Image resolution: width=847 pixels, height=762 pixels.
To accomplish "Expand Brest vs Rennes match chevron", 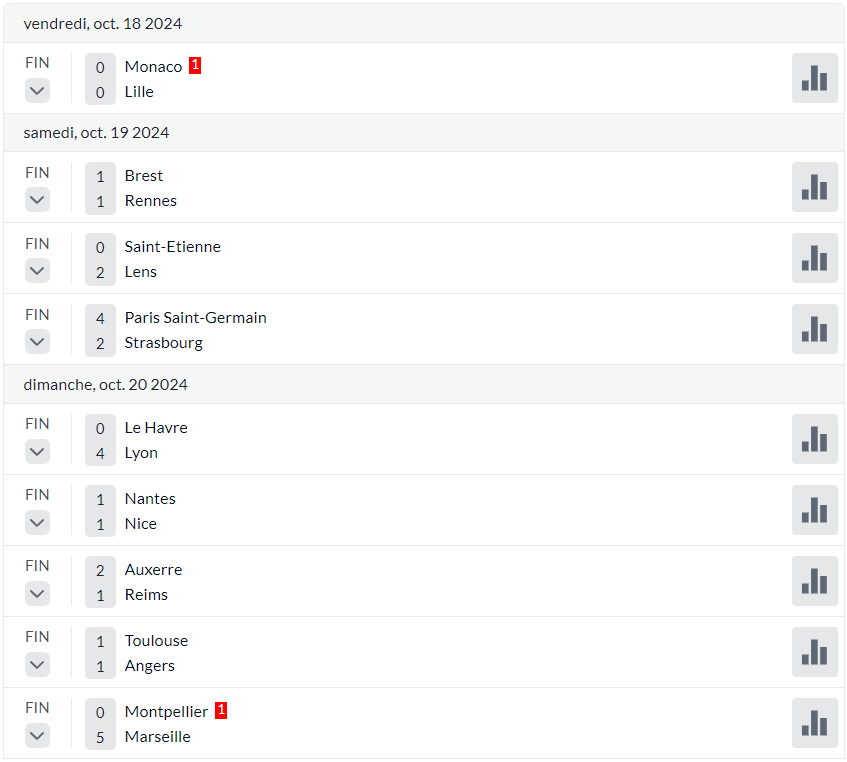I will (x=37, y=200).
